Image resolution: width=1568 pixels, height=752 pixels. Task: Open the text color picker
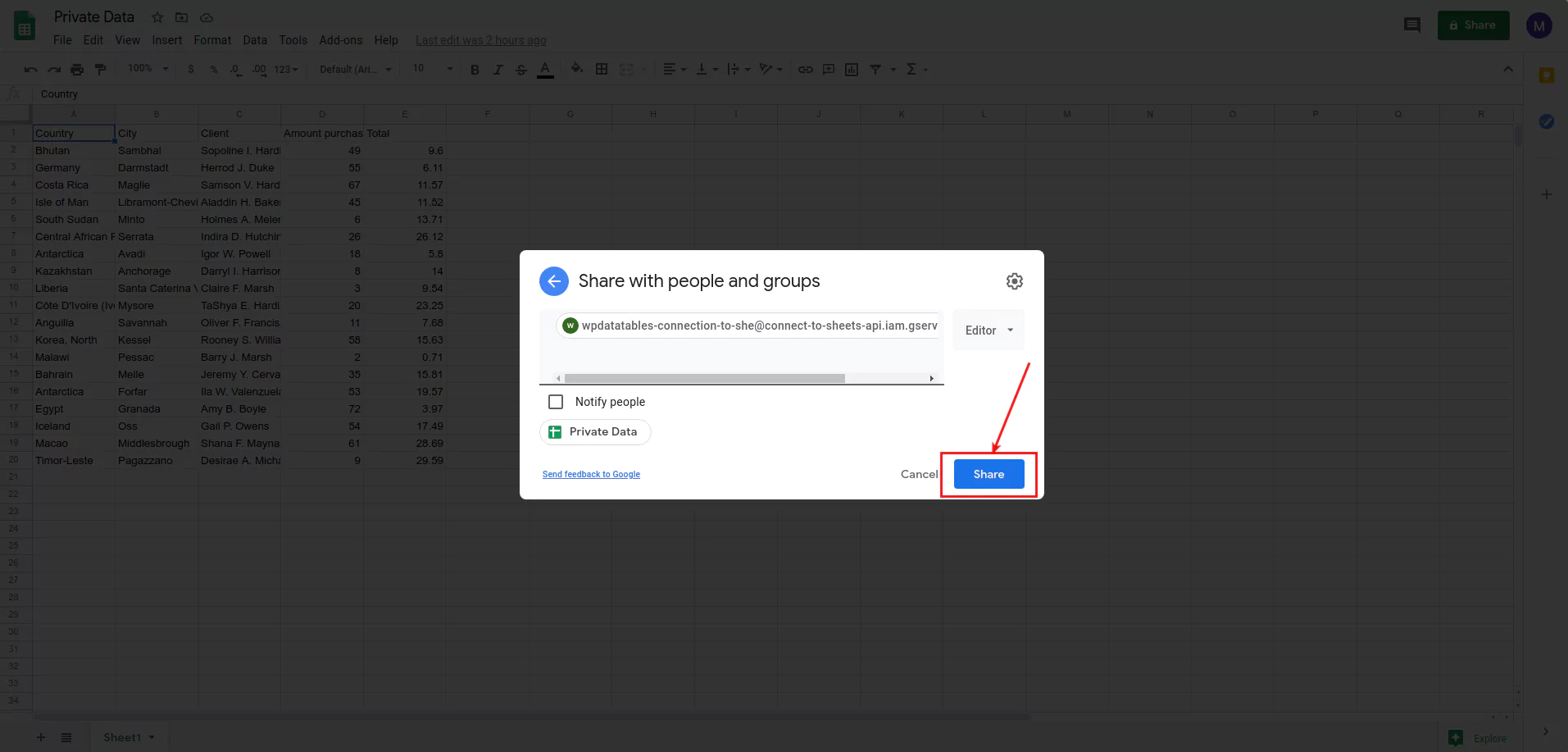[x=546, y=69]
